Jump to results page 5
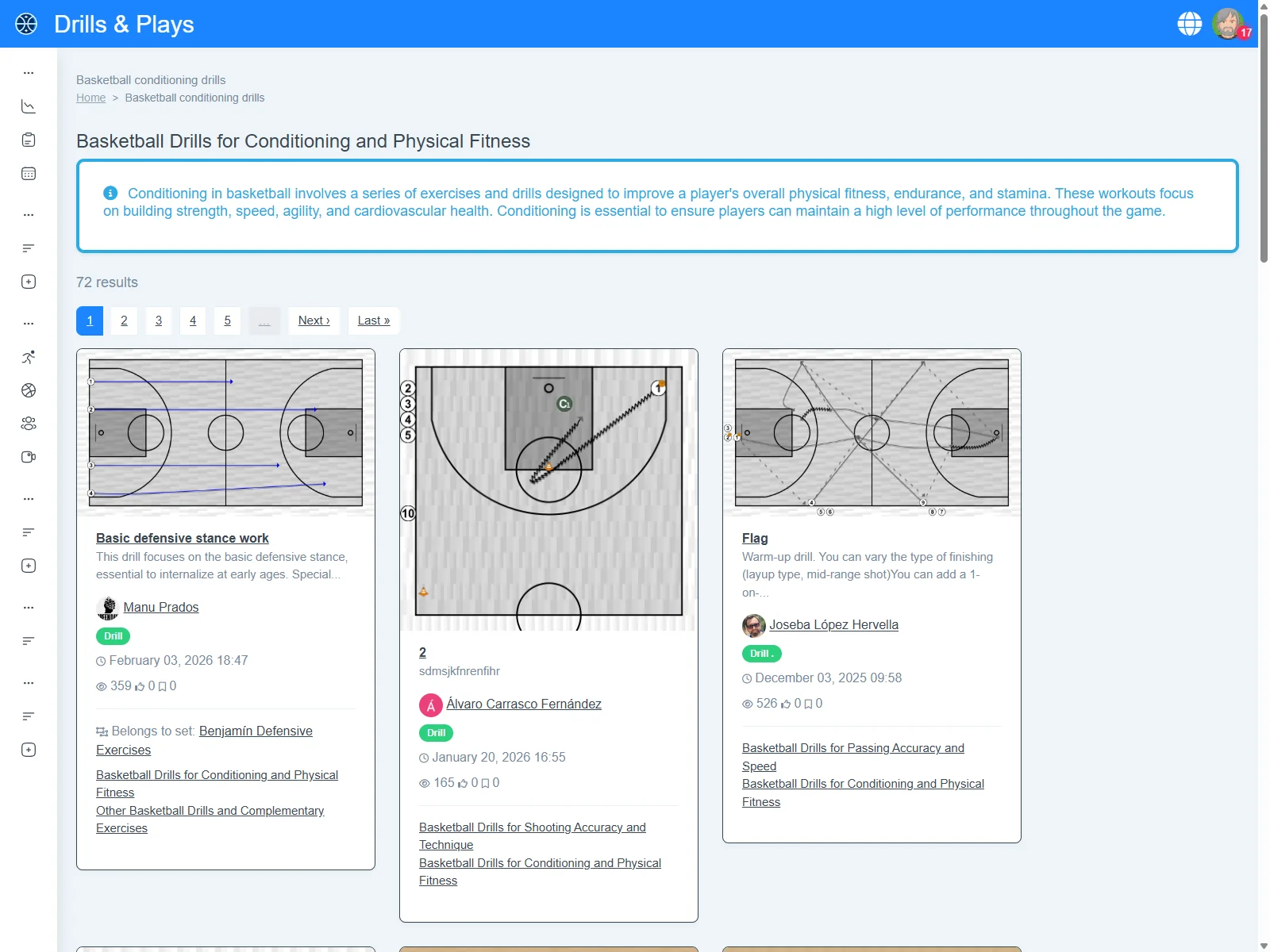The width and height of the screenshot is (1270, 952). [x=227, y=321]
